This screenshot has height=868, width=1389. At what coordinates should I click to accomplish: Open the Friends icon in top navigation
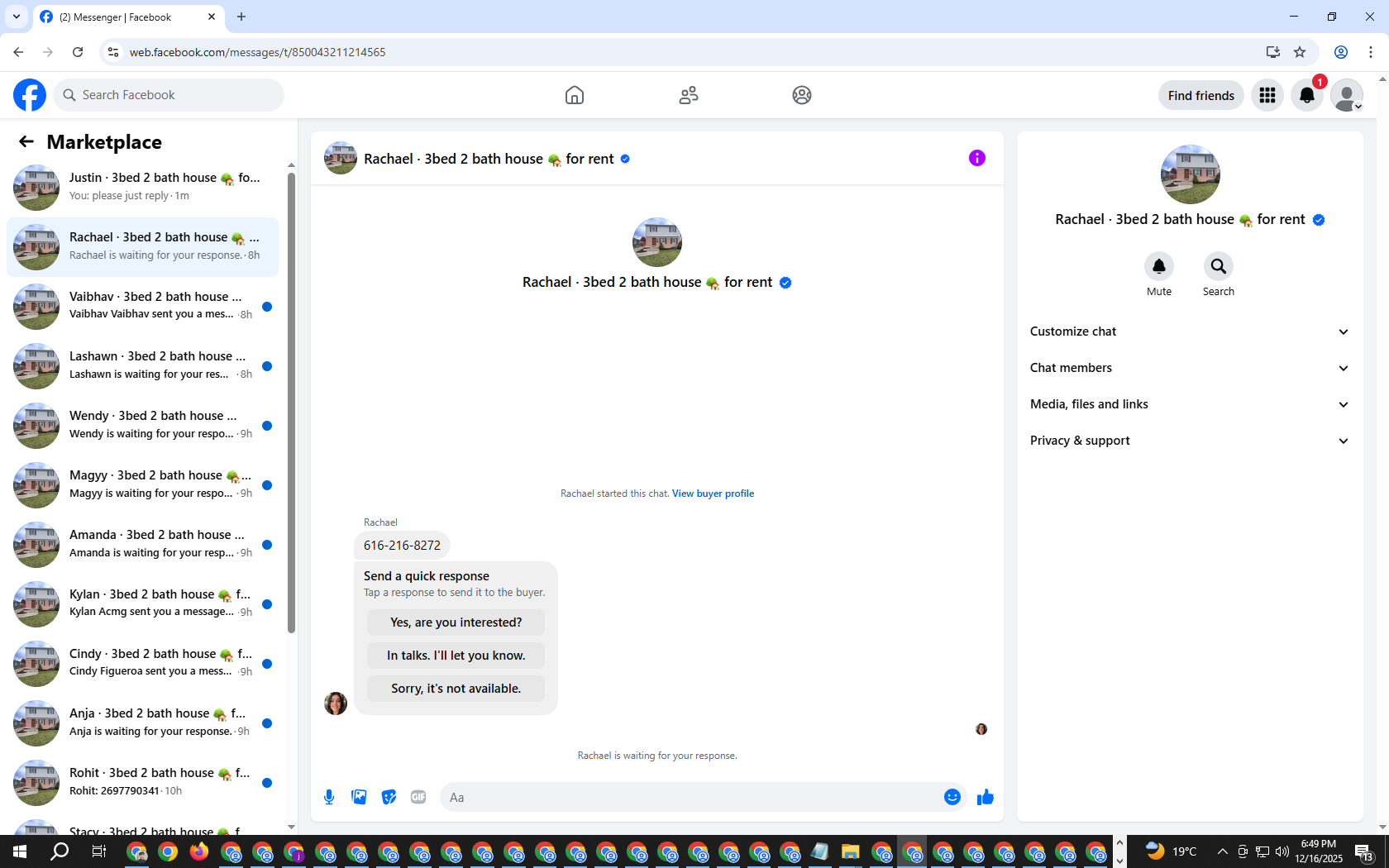[689, 95]
